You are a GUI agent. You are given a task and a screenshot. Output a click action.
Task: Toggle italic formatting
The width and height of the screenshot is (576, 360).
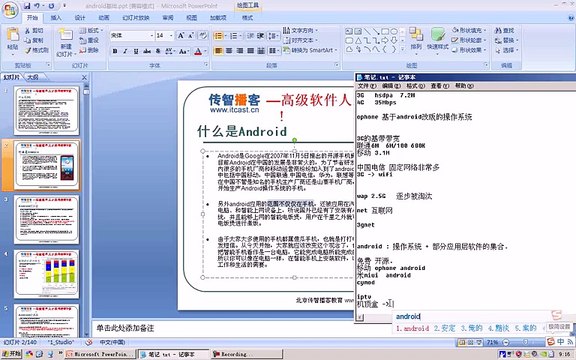(125, 51)
